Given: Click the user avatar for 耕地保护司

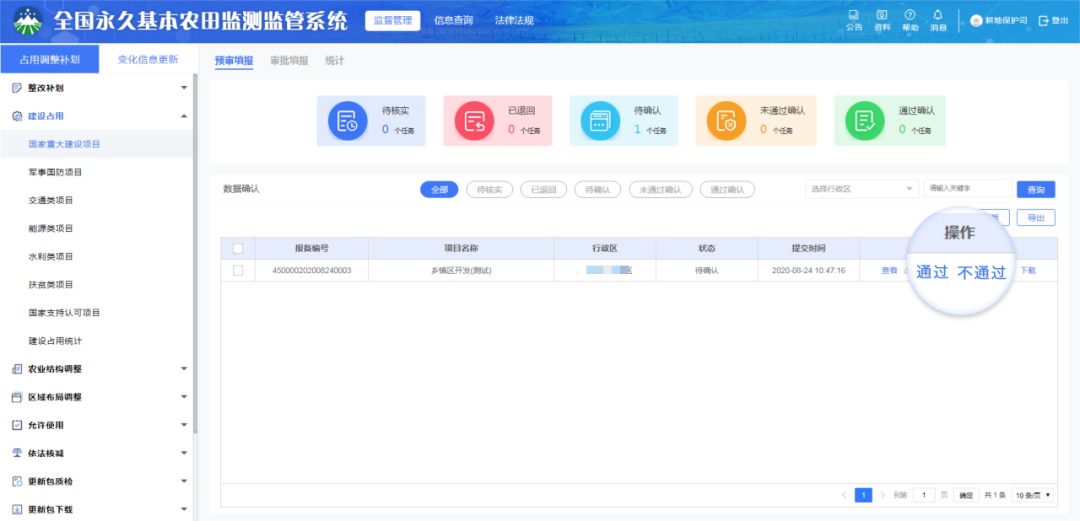Looking at the screenshot, I should click(x=976, y=21).
